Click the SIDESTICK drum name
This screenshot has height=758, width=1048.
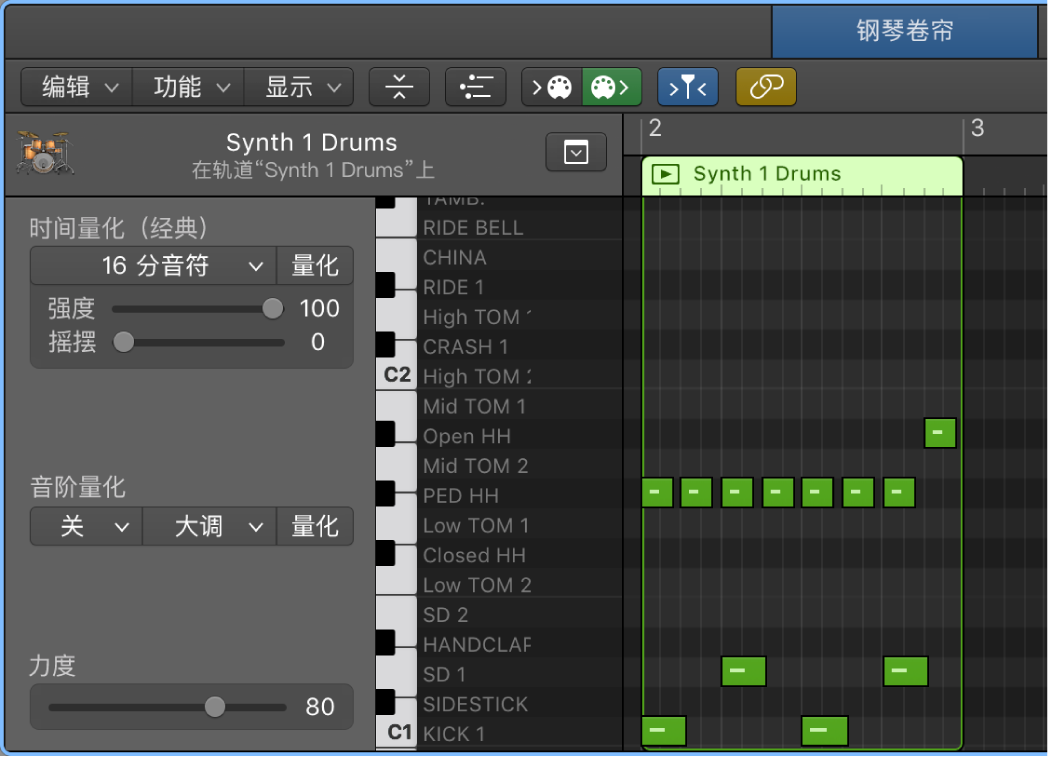coord(475,705)
